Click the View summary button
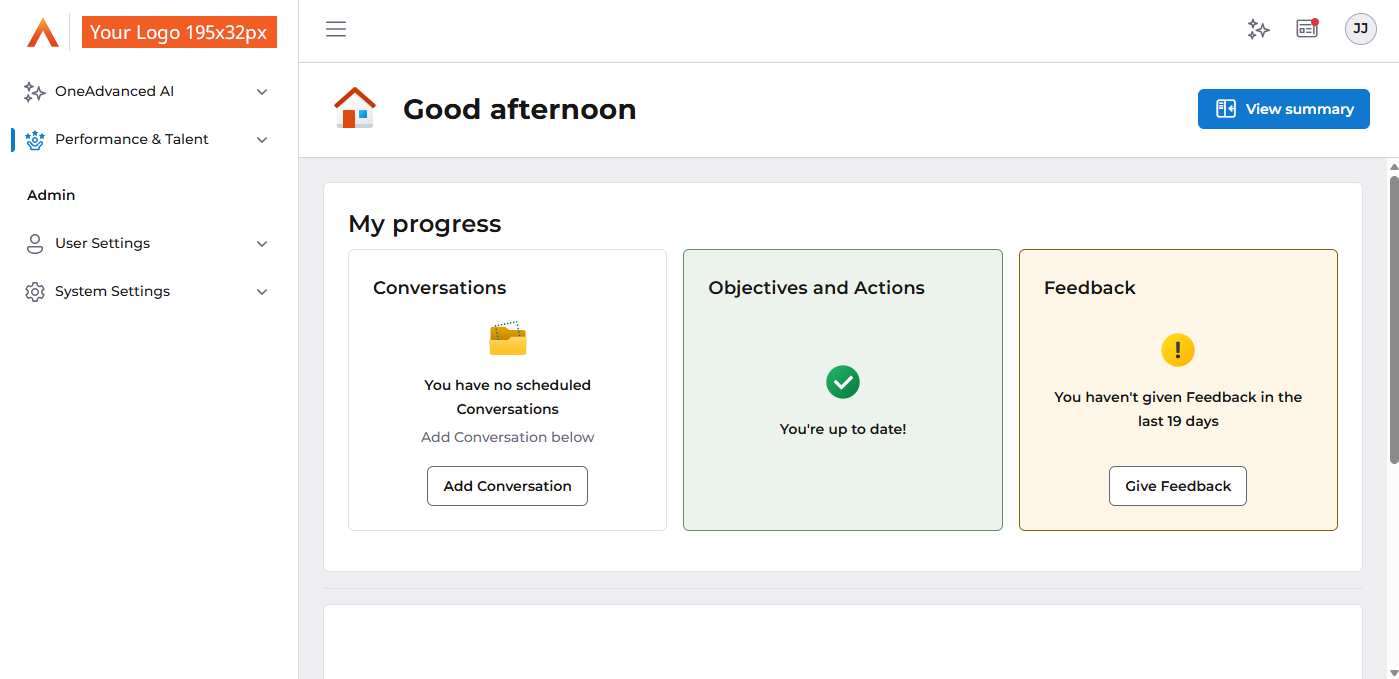This screenshot has width=1399, height=679. [1283, 109]
